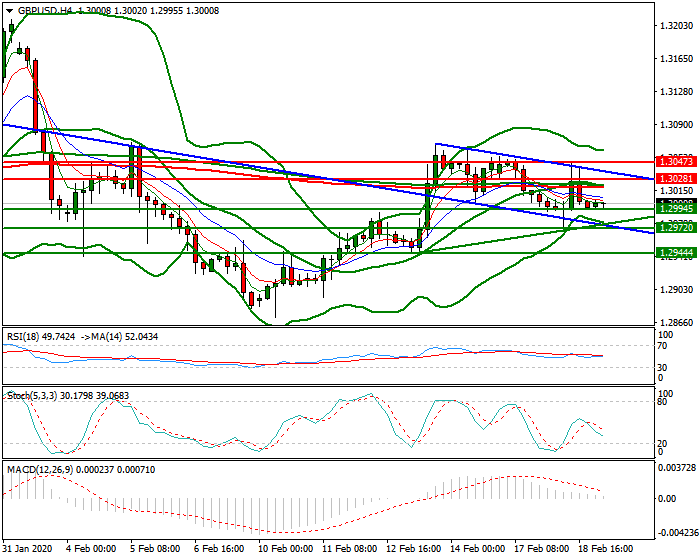Click the 5 Feb 08:00 time label
700x560 pixels.
click(155, 548)
